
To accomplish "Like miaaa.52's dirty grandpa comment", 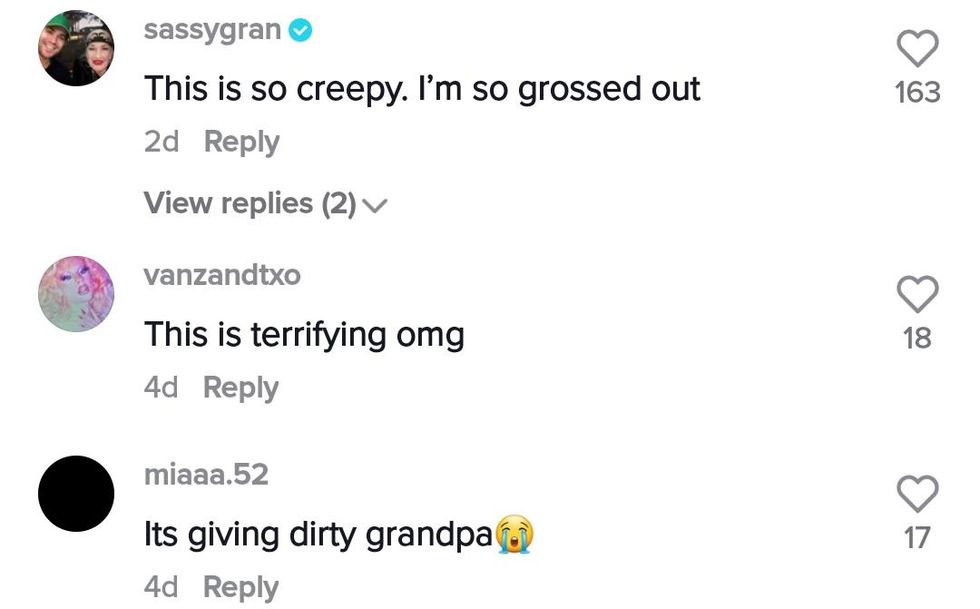I will (917, 494).
